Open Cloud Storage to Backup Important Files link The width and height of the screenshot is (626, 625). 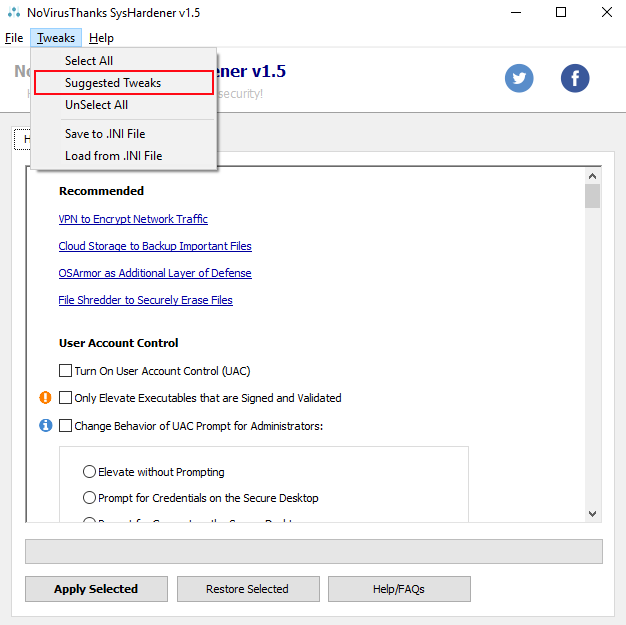tap(155, 246)
